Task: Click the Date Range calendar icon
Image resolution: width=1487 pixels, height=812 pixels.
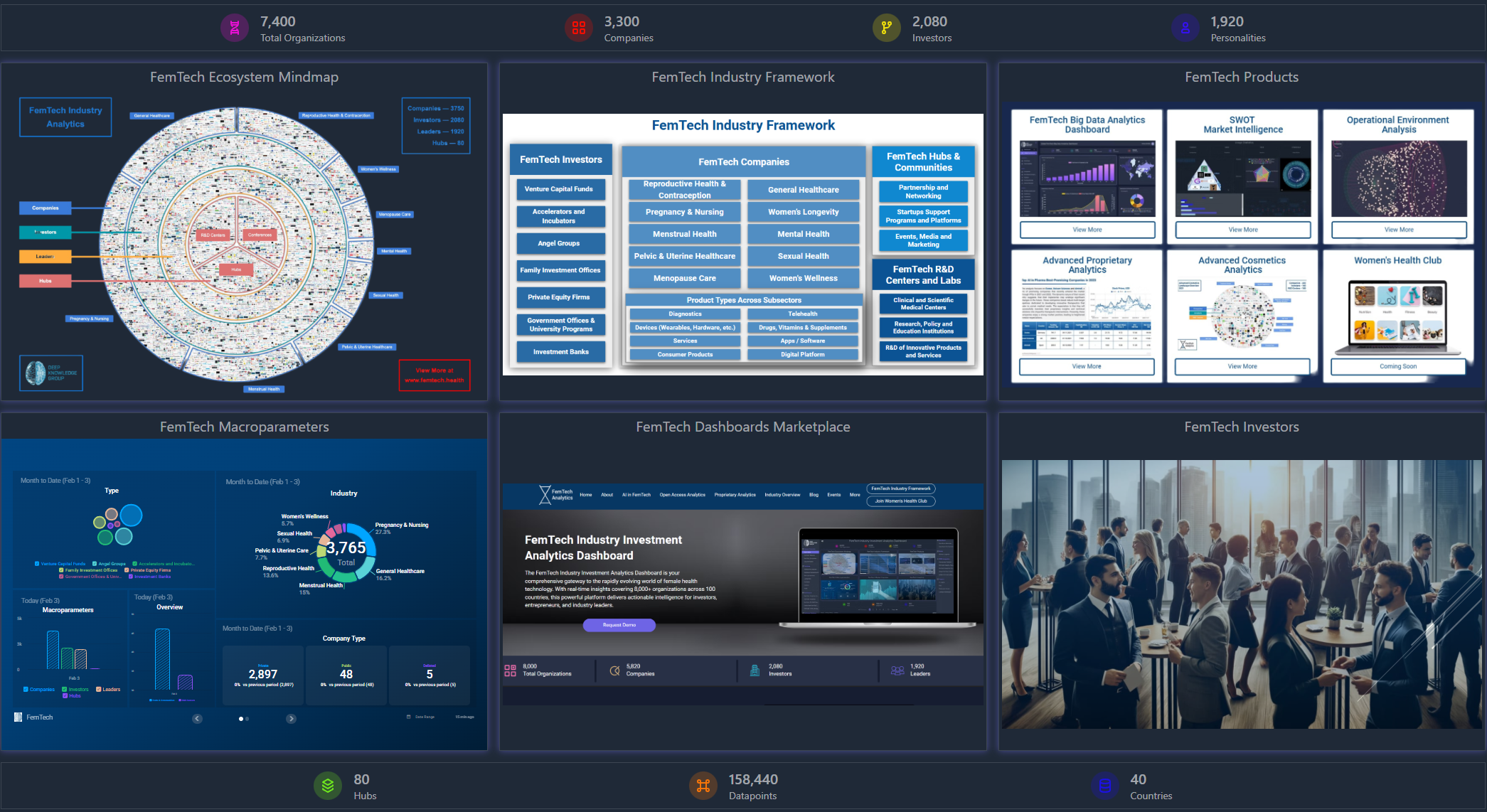Action: (408, 717)
